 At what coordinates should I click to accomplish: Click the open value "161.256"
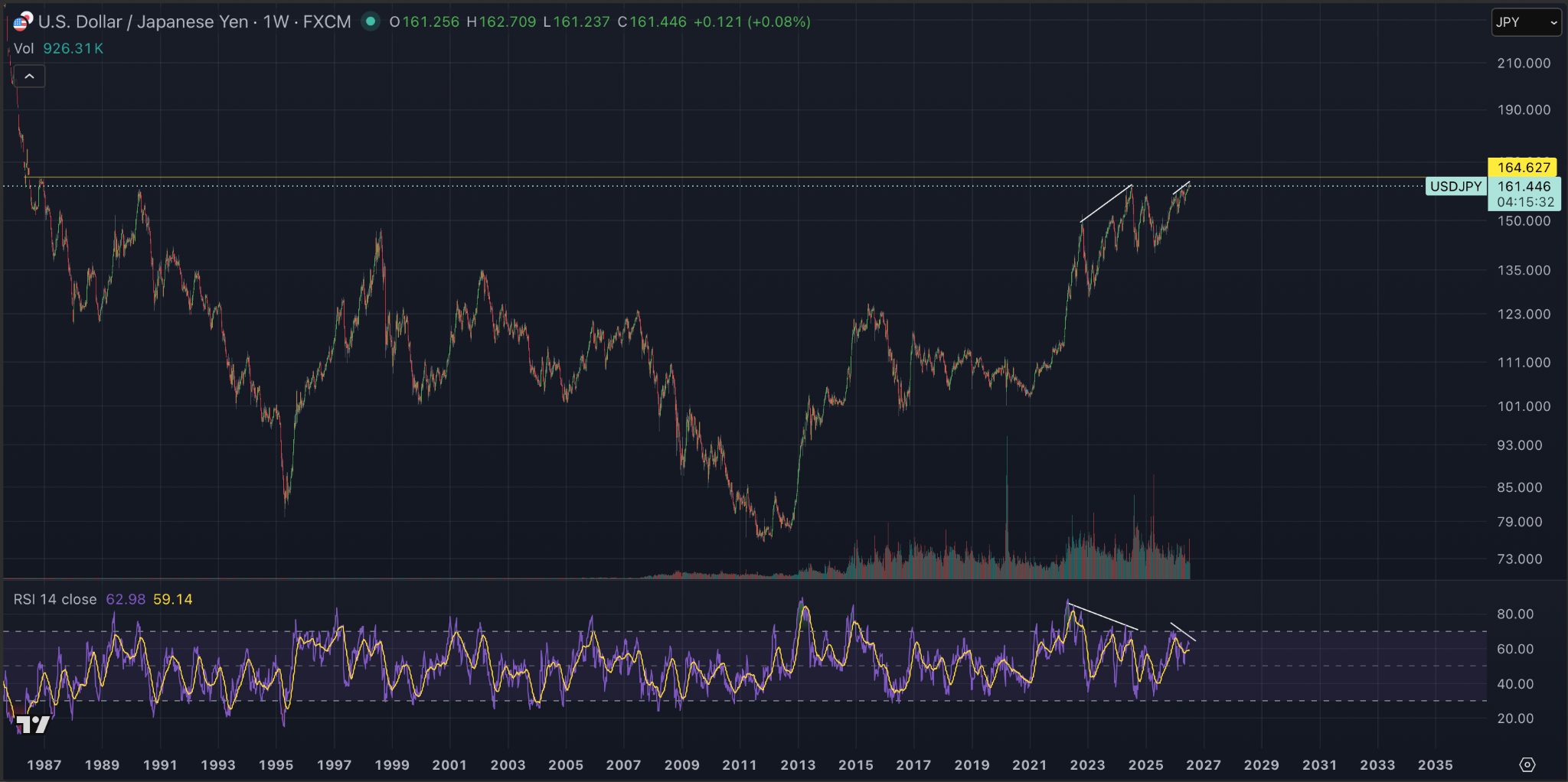click(431, 21)
